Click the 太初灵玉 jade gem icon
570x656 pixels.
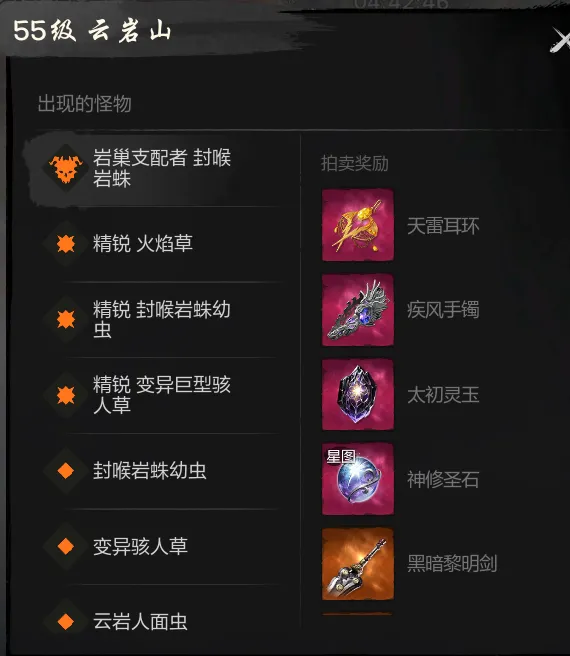pos(358,395)
